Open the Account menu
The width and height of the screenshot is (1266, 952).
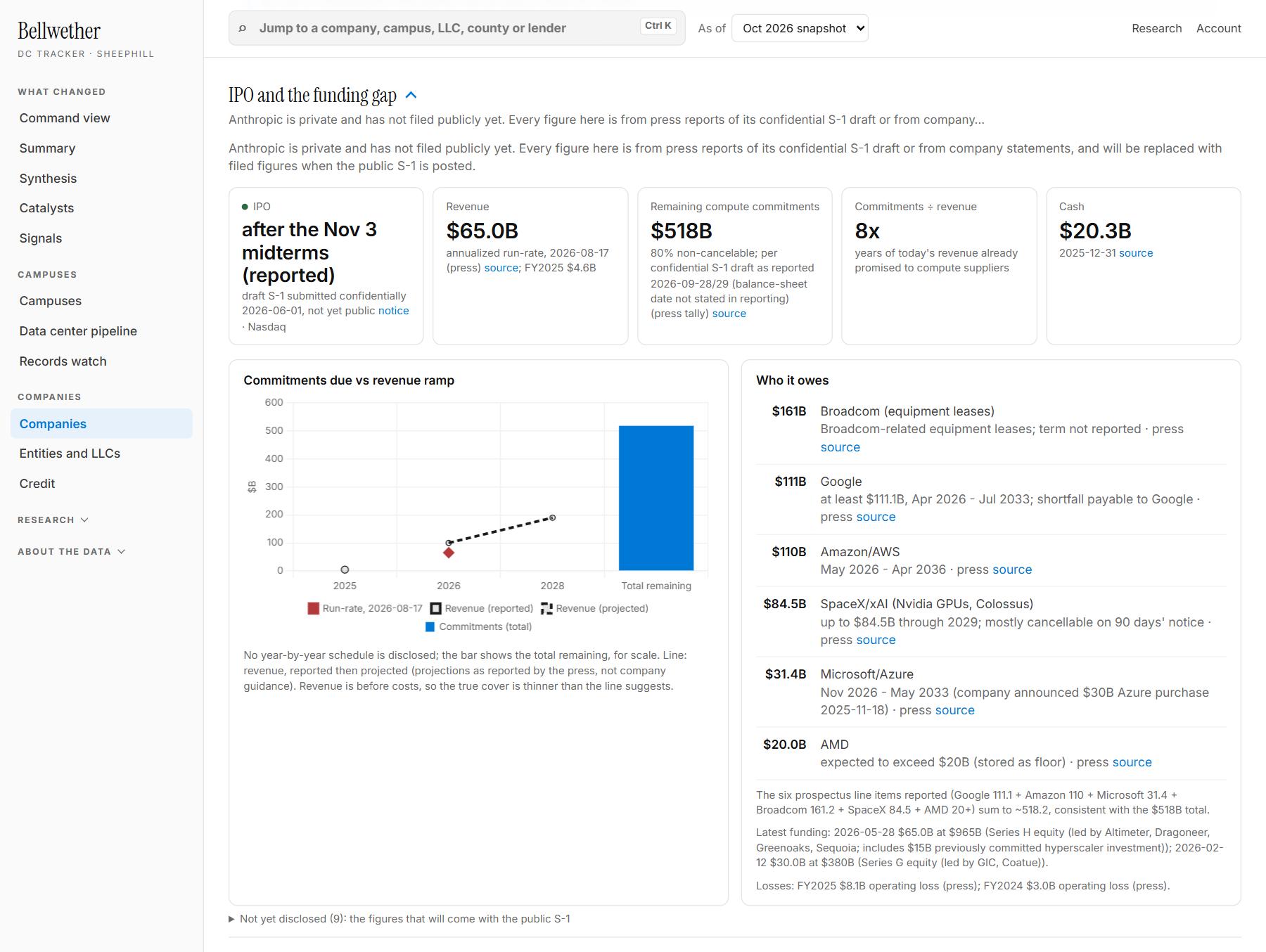(1218, 28)
